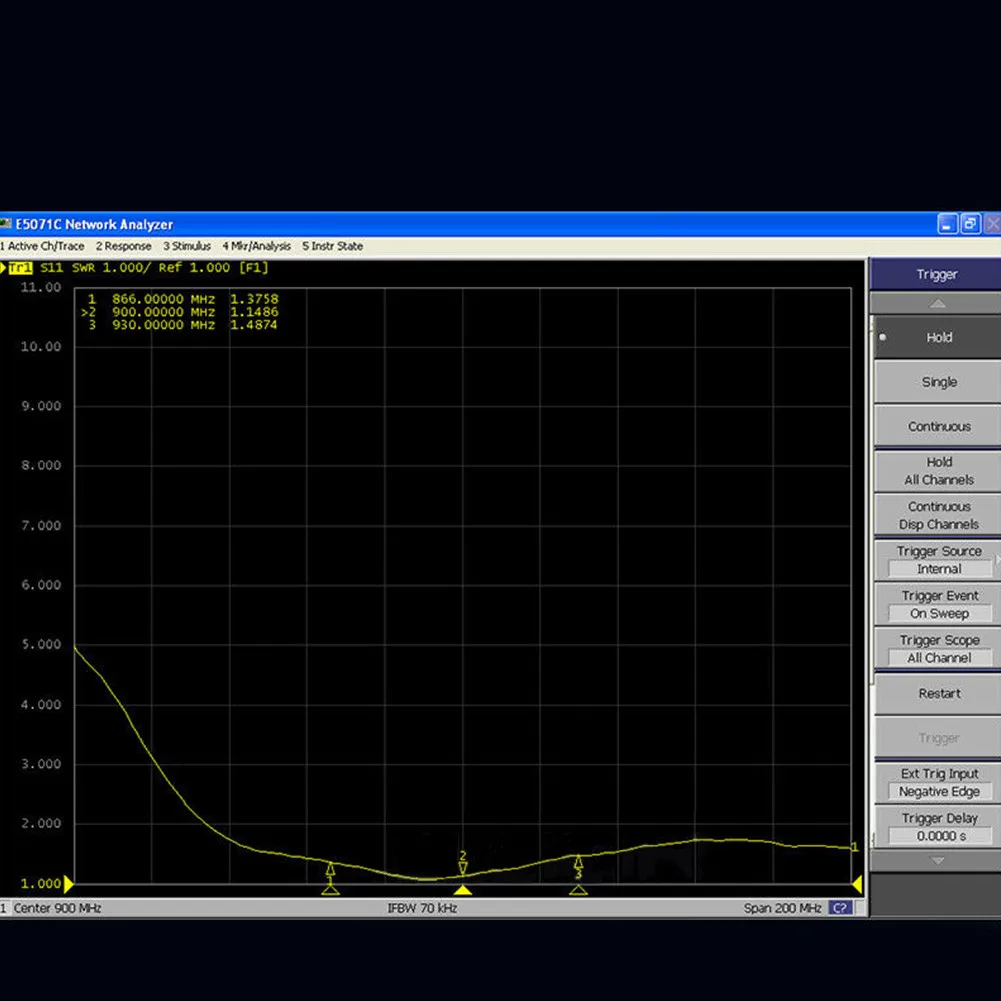Viewport: 1001px width, 1001px height.
Task: Edit the Trigger Delay value field
Action: coord(938,836)
